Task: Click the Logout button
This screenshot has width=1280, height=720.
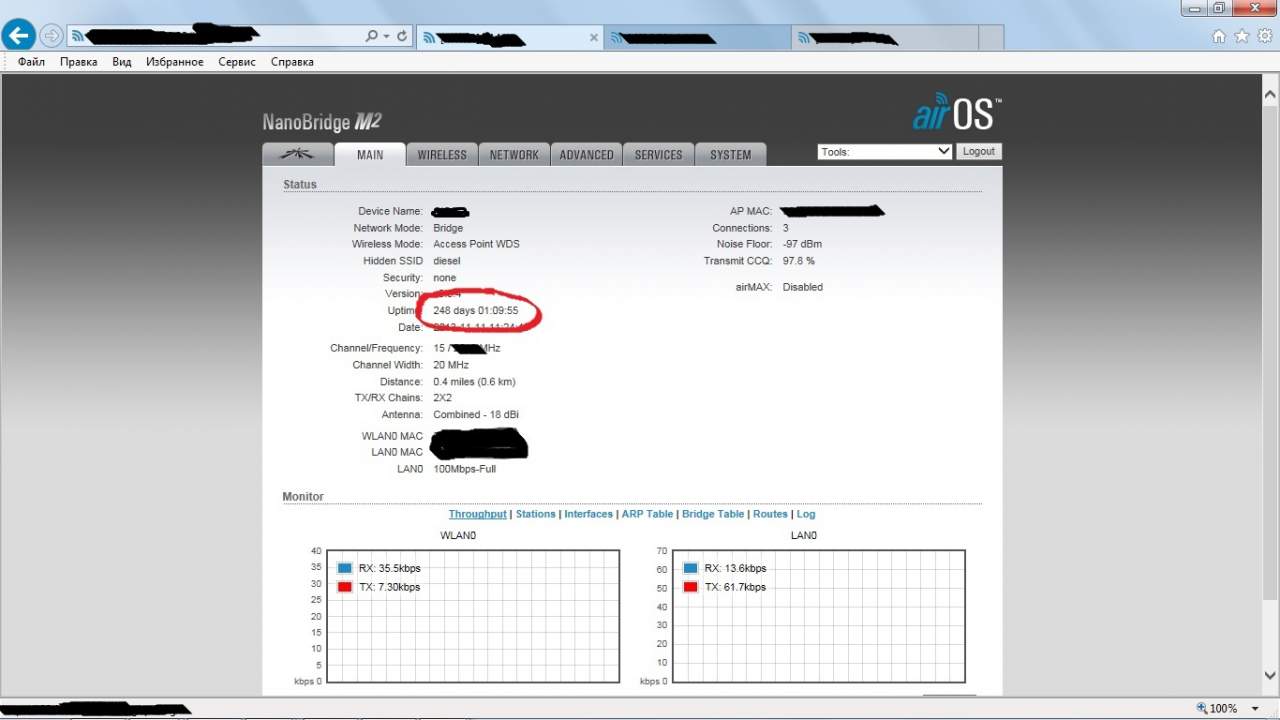Action: (978, 152)
